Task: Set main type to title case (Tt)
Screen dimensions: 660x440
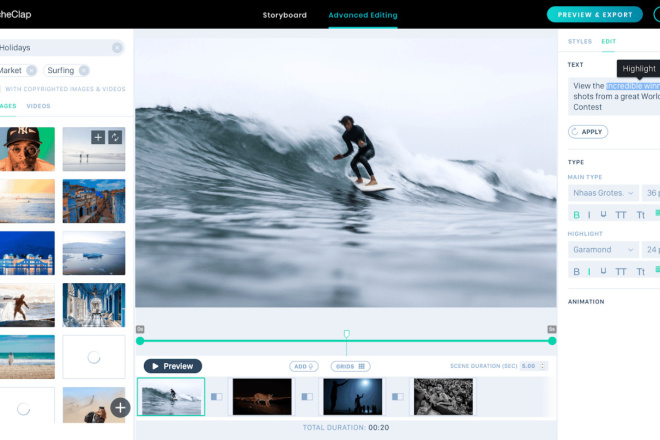Action: coord(640,215)
